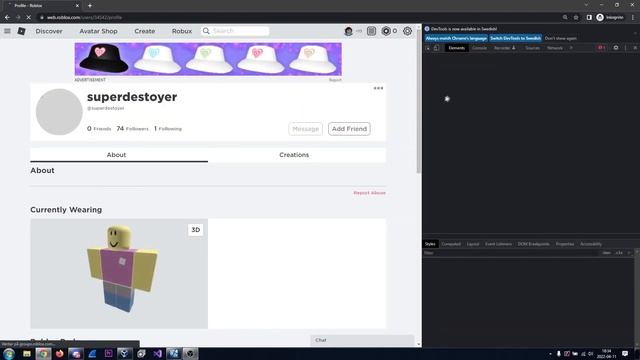
Task: Click the Robux balance icon
Action: point(386,31)
